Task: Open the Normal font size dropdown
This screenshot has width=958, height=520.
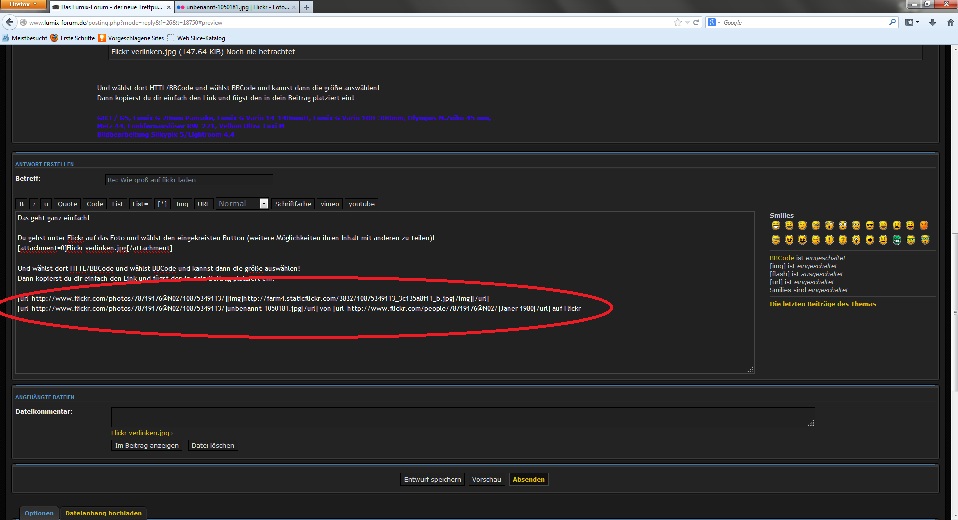Action: click(x=242, y=203)
